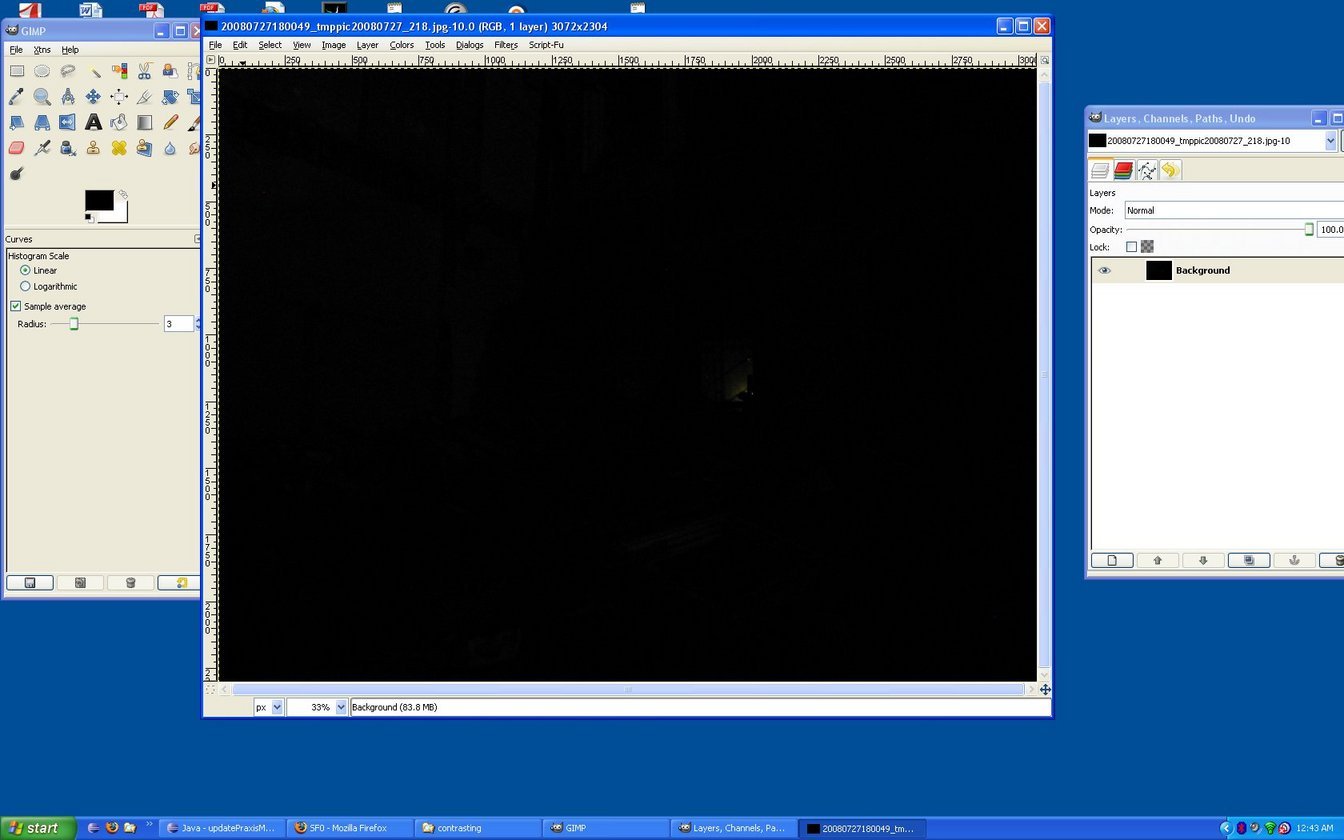The height and width of the screenshot is (840, 1344).
Task: Expand the image selector dropdown in Layers dialog
Action: point(1330,141)
